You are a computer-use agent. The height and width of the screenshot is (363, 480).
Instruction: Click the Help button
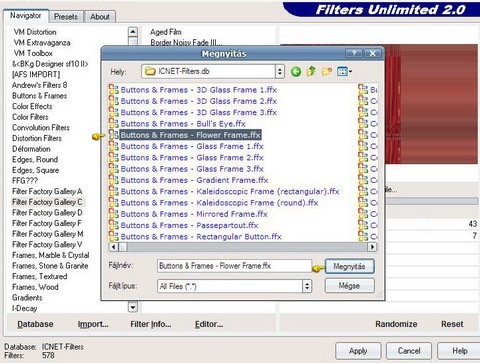tap(459, 351)
